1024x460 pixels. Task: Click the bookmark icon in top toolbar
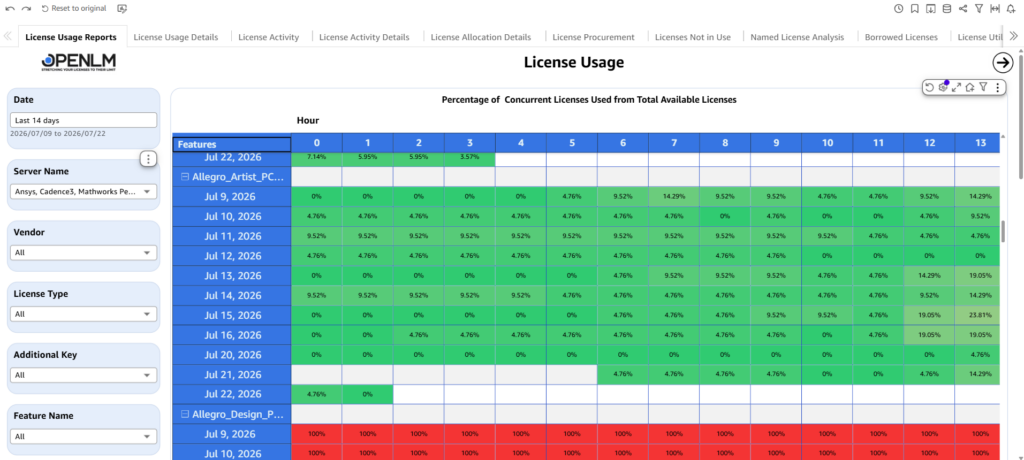[914, 8]
